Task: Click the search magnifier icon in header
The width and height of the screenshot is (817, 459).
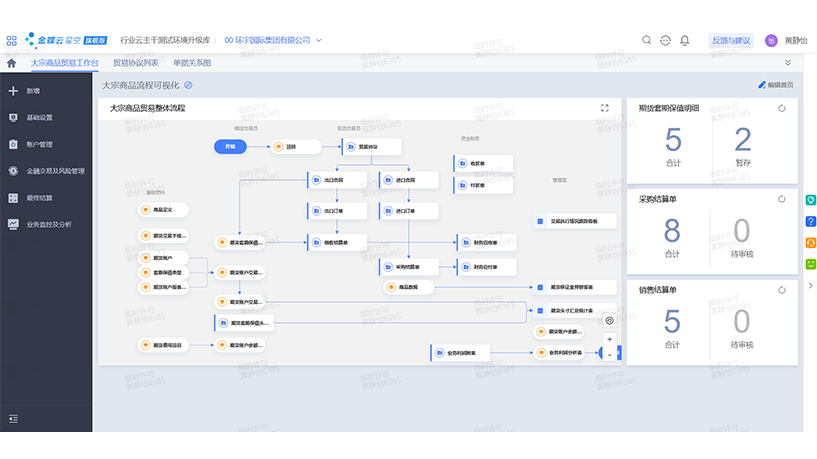Action: [647, 40]
